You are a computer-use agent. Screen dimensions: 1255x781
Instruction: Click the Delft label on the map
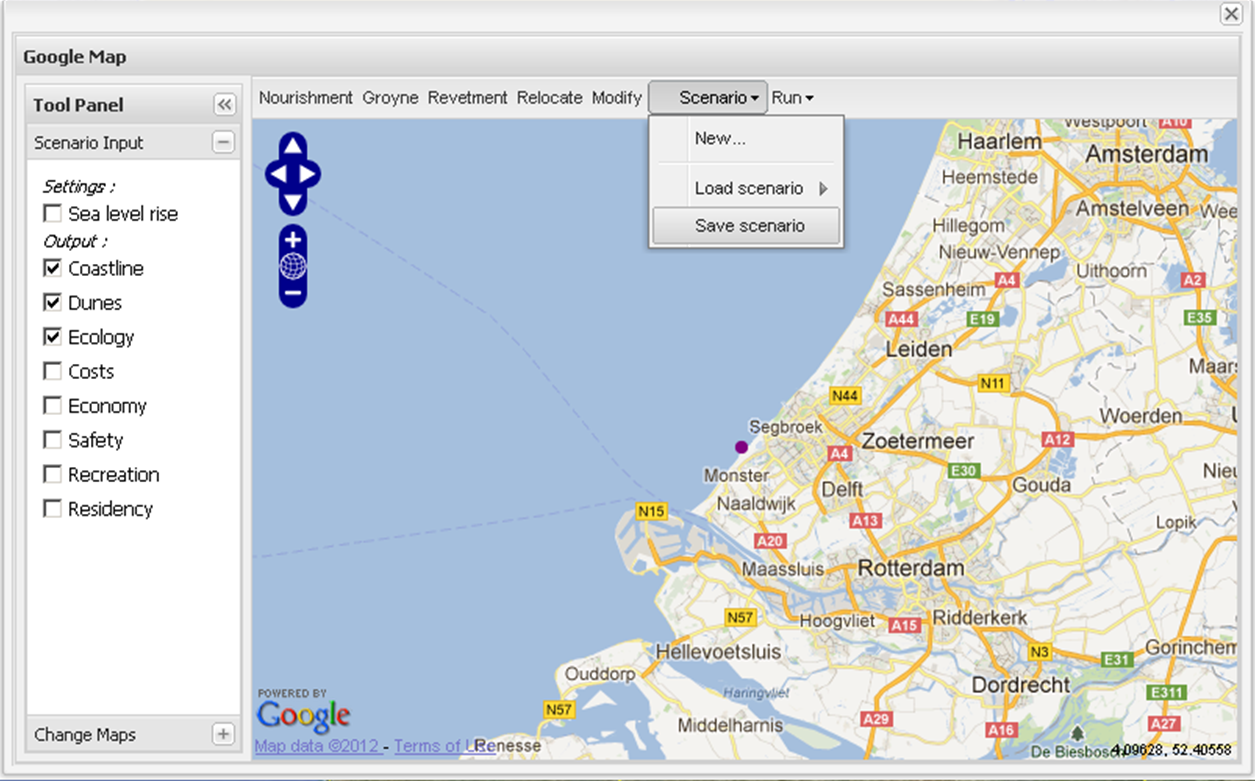[842, 490]
